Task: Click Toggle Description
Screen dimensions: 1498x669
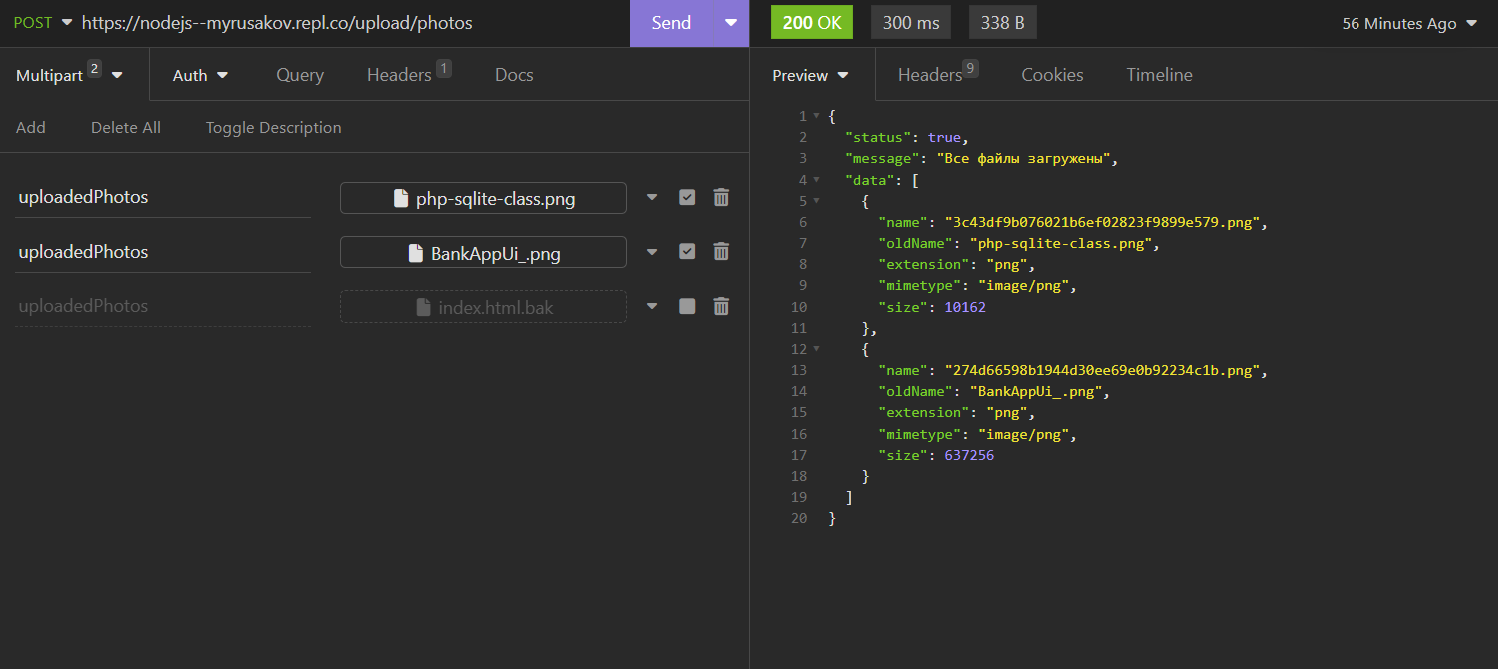Action: (273, 127)
